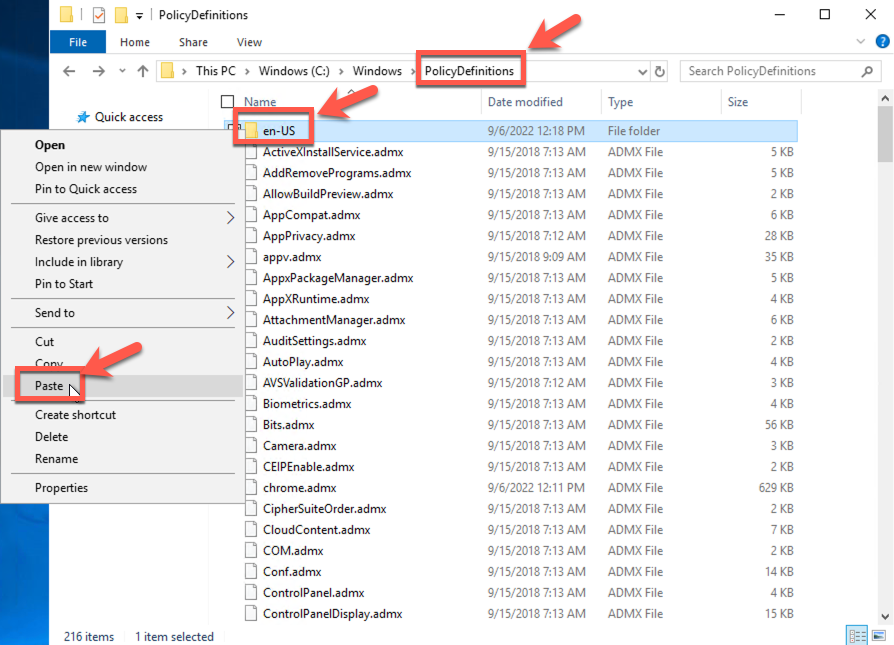Viewport: 894px width, 645px height.
Task: Switch to large icons view toggle
Action: click(878, 636)
